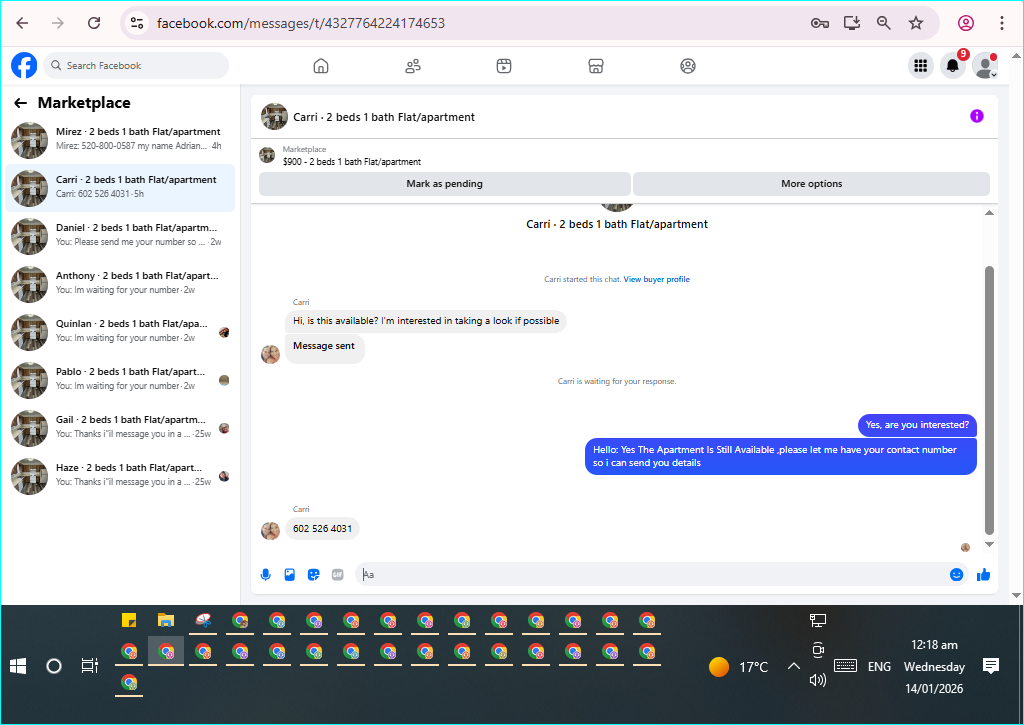Click chat scrollbar up arrow
The height and width of the screenshot is (725, 1024).
989,213
